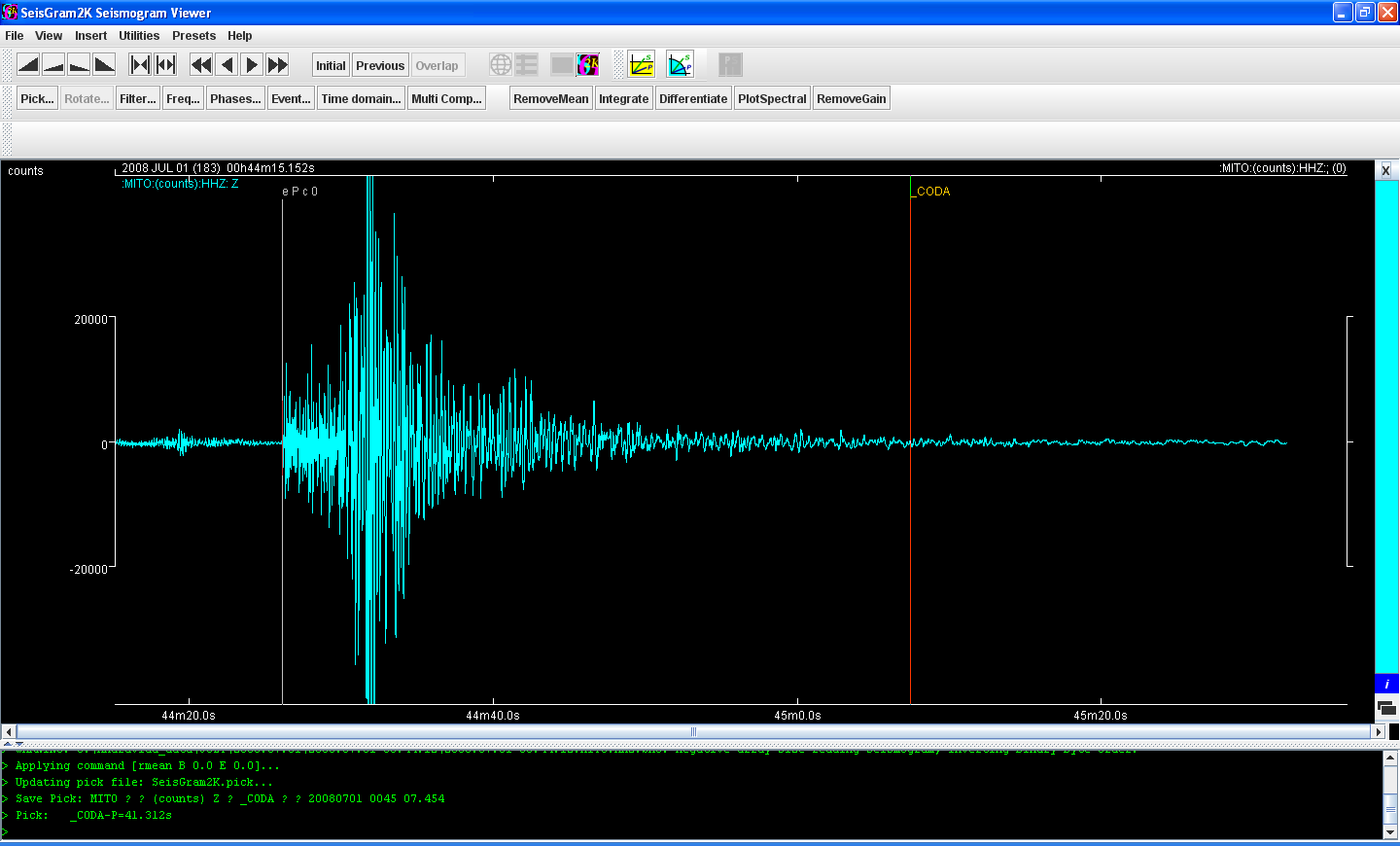Click the greyed list view icon

[526, 65]
